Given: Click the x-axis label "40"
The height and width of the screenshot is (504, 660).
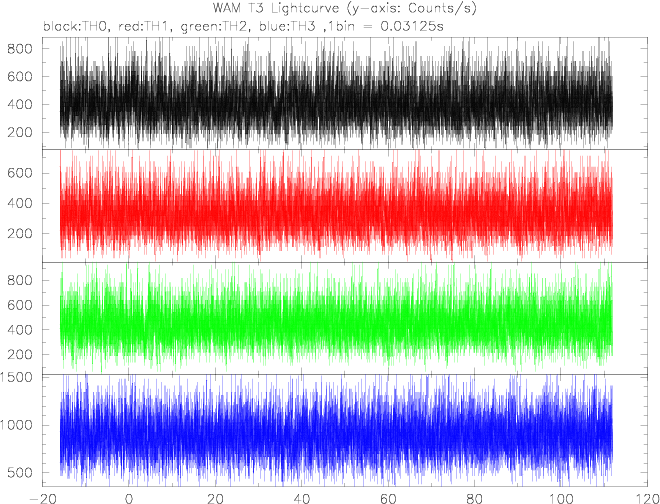Looking at the screenshot, I should [x=302, y=498].
